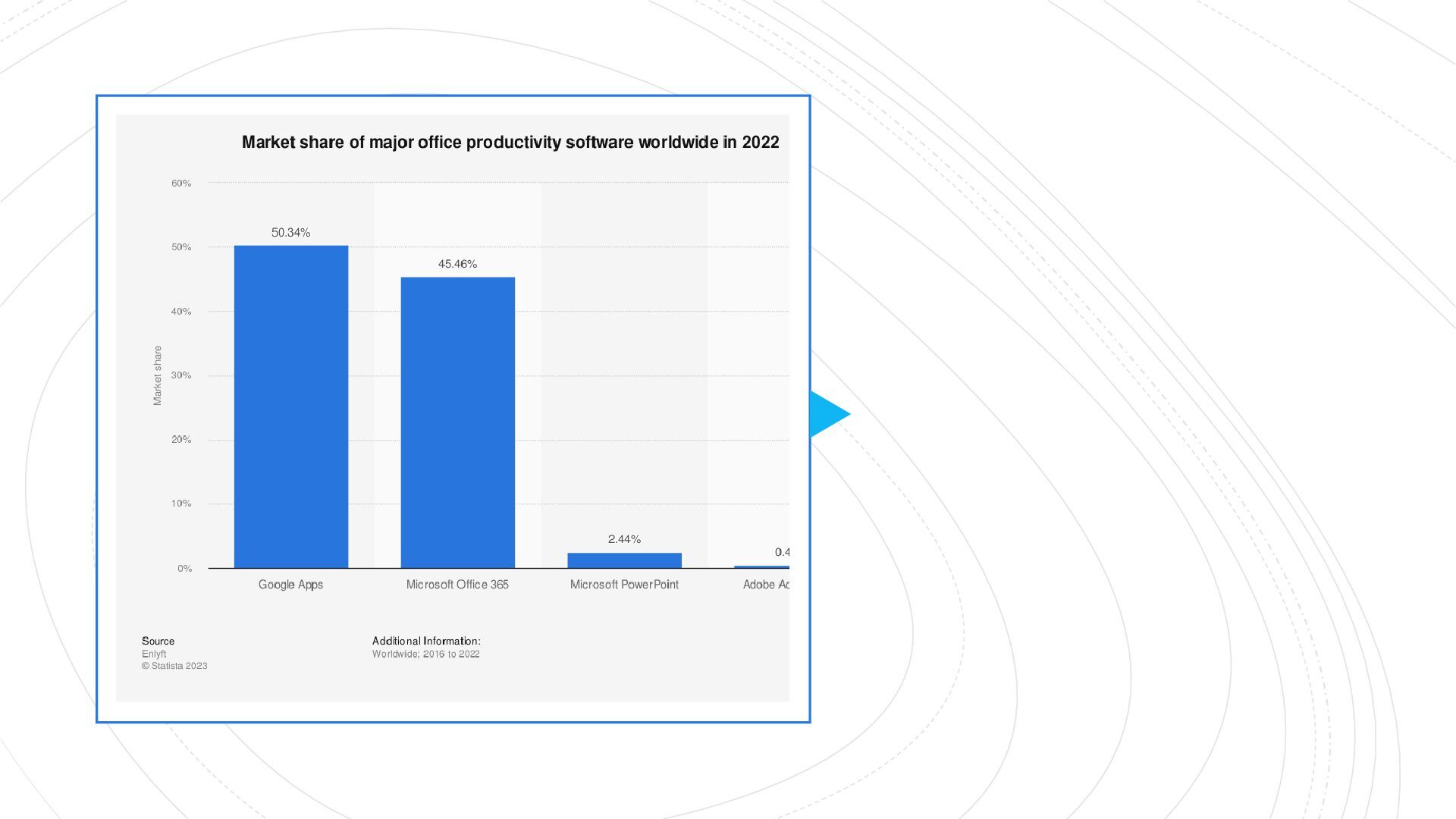Screen dimensions: 1456x819
Task: Click the 50.34% value label
Action: pos(291,233)
